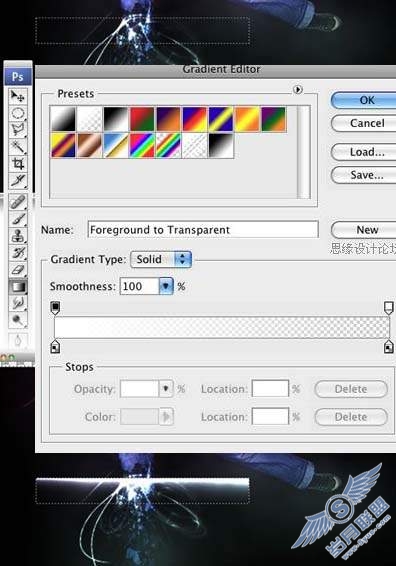Select the Gradient tool in toolbar
The width and height of the screenshot is (396, 566).
tap(17, 287)
